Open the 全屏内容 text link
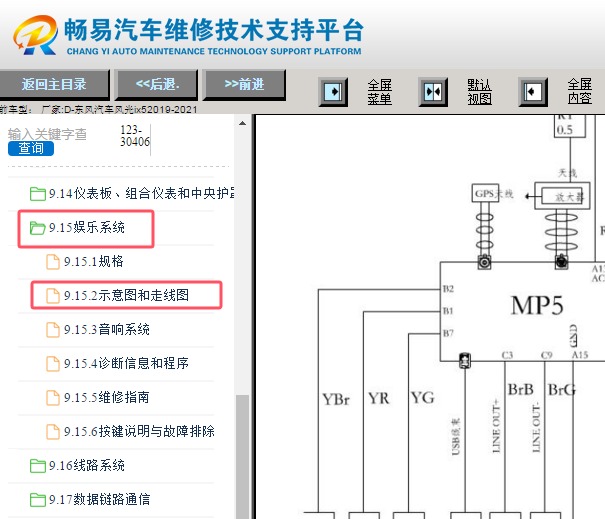 click(x=579, y=91)
